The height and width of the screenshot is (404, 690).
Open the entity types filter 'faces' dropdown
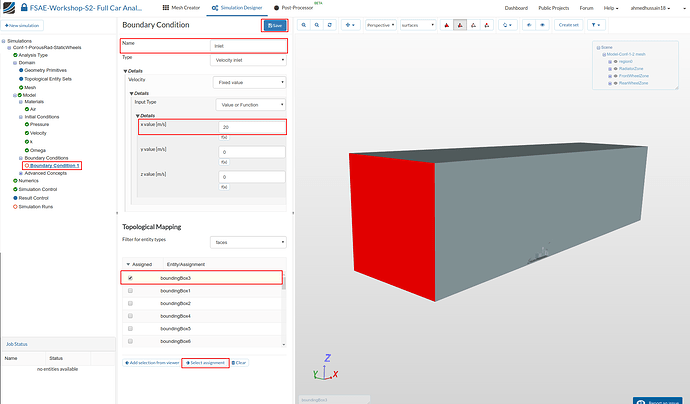[248, 241]
